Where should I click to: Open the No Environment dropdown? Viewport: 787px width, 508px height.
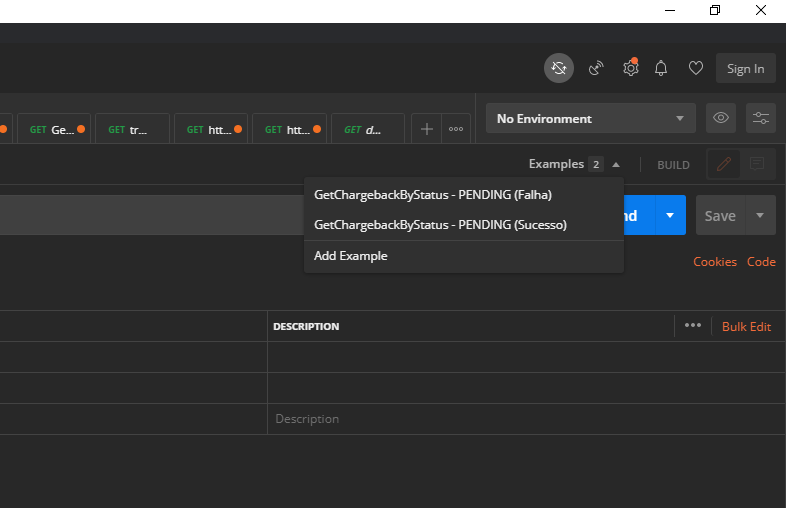pos(591,118)
